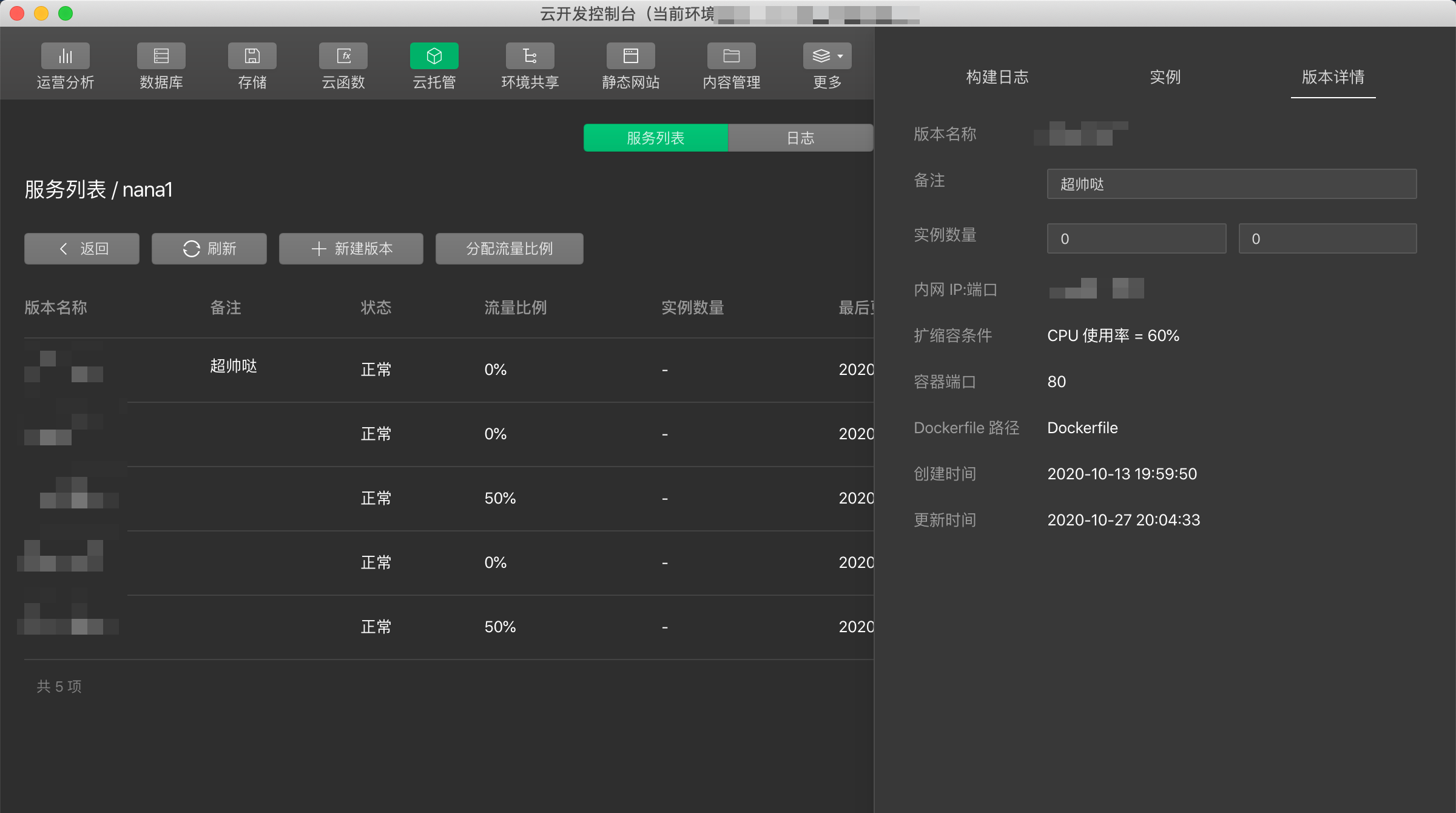
Task: Open the 内容管理 content management icon
Action: 731,56
